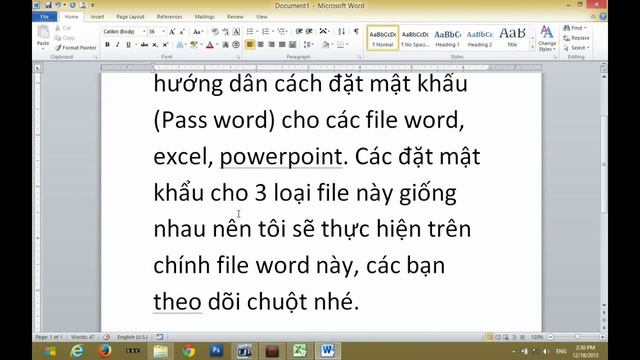Apply Heading 2 style

[480, 38]
